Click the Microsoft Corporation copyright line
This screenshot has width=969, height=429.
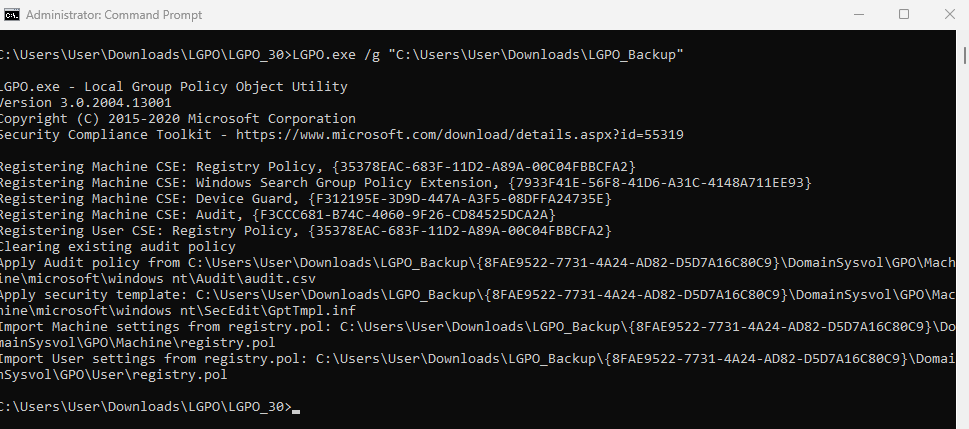[177, 118]
